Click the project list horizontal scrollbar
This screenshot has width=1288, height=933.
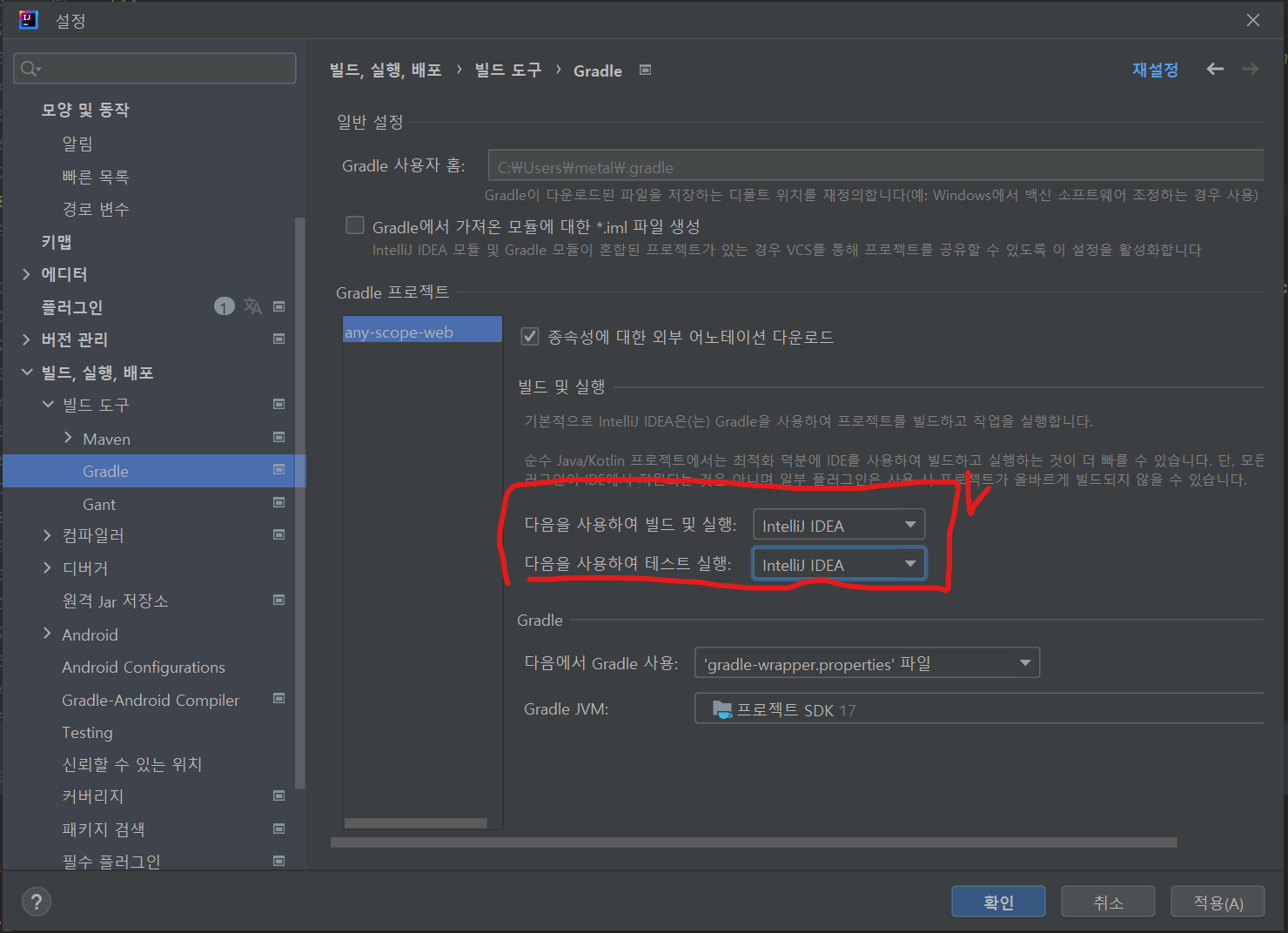click(x=416, y=822)
